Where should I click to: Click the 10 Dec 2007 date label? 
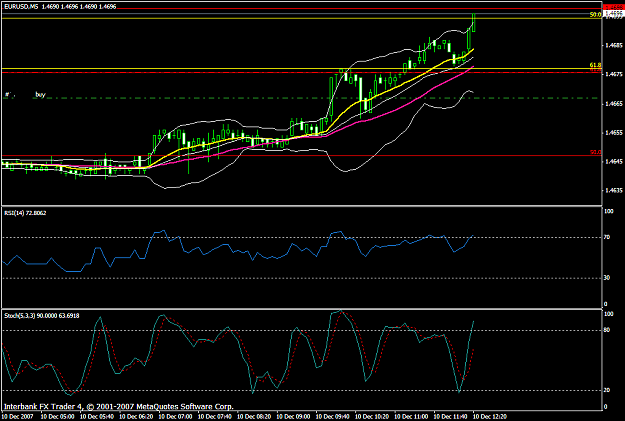(18, 417)
